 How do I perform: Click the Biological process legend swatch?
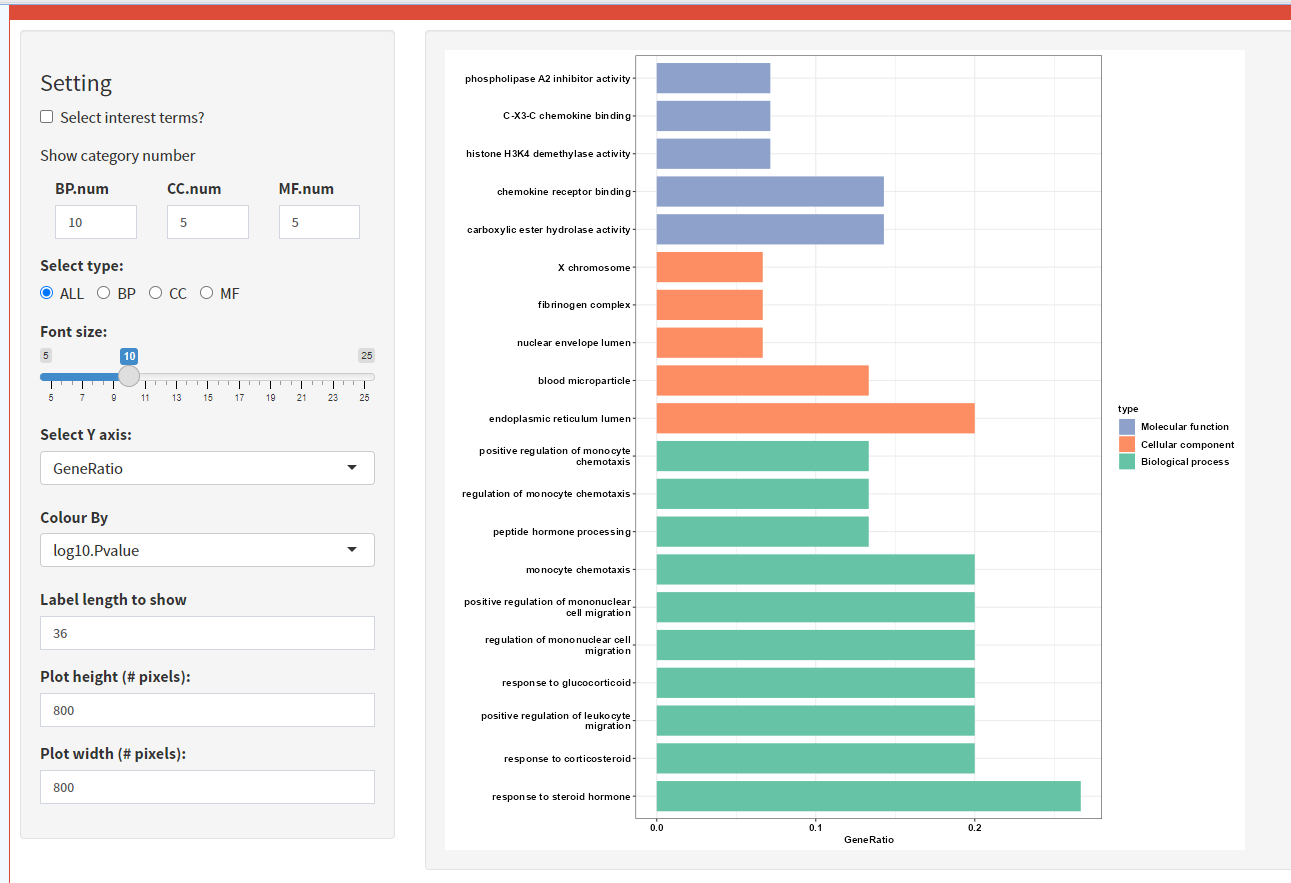pyautogui.click(x=1127, y=462)
